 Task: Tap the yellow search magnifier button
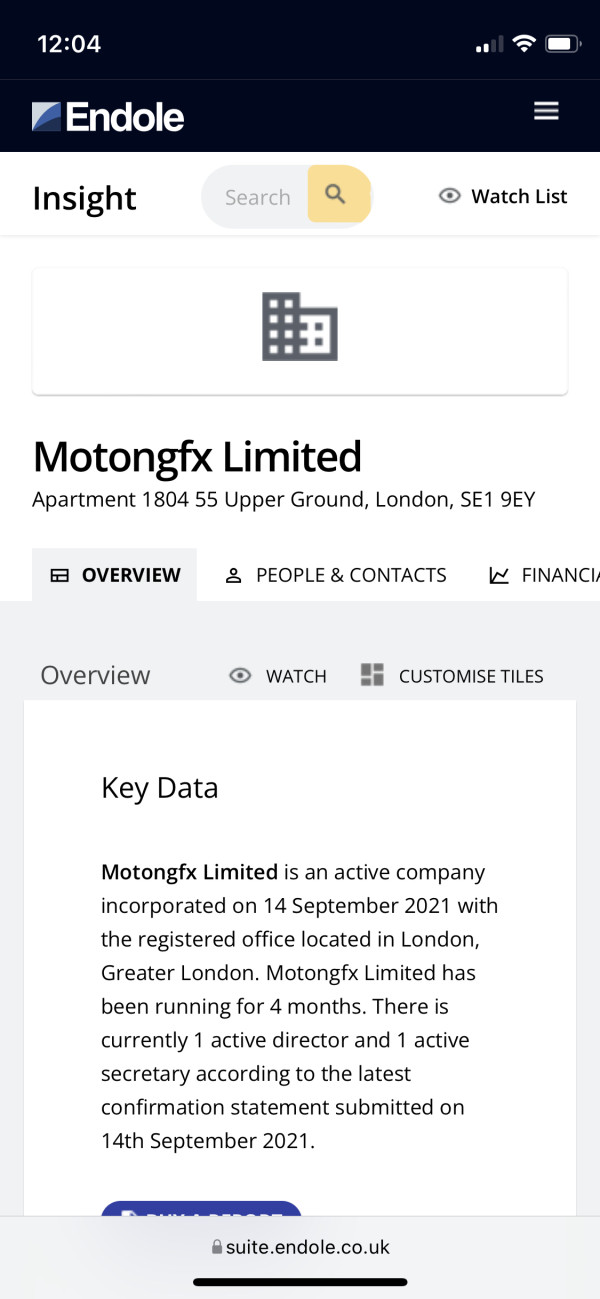338,194
